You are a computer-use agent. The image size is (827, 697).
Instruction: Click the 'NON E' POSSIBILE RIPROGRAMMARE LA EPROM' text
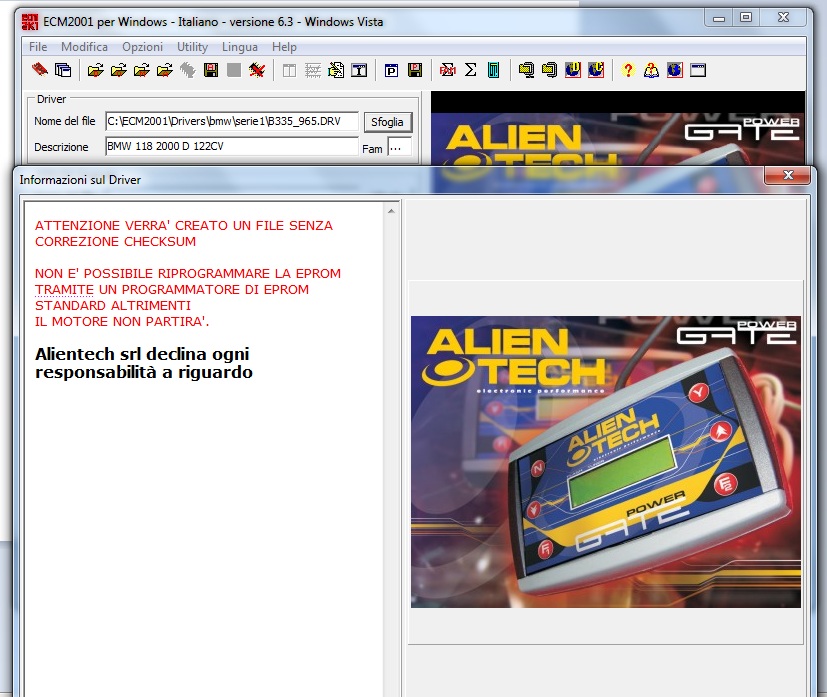click(188, 274)
